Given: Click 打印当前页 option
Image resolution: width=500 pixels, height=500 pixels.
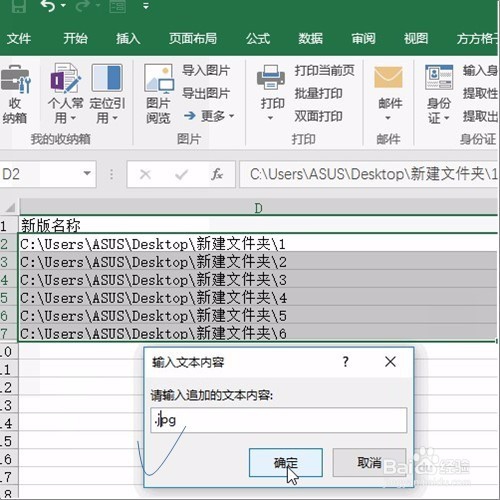Looking at the screenshot, I should (324, 70).
